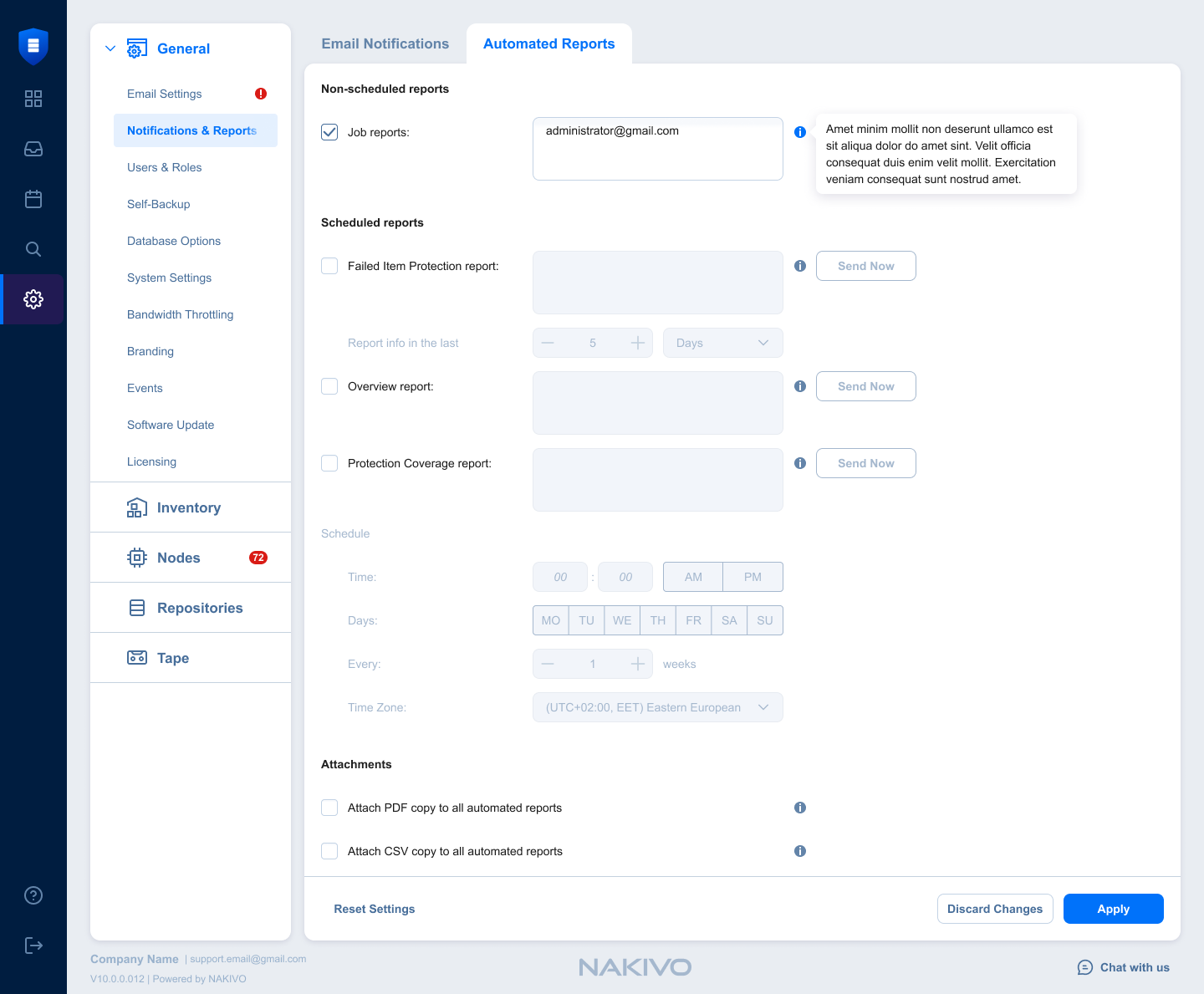Open the Time Zone dropdown
Screen dimensions: 1204x994
657,707
